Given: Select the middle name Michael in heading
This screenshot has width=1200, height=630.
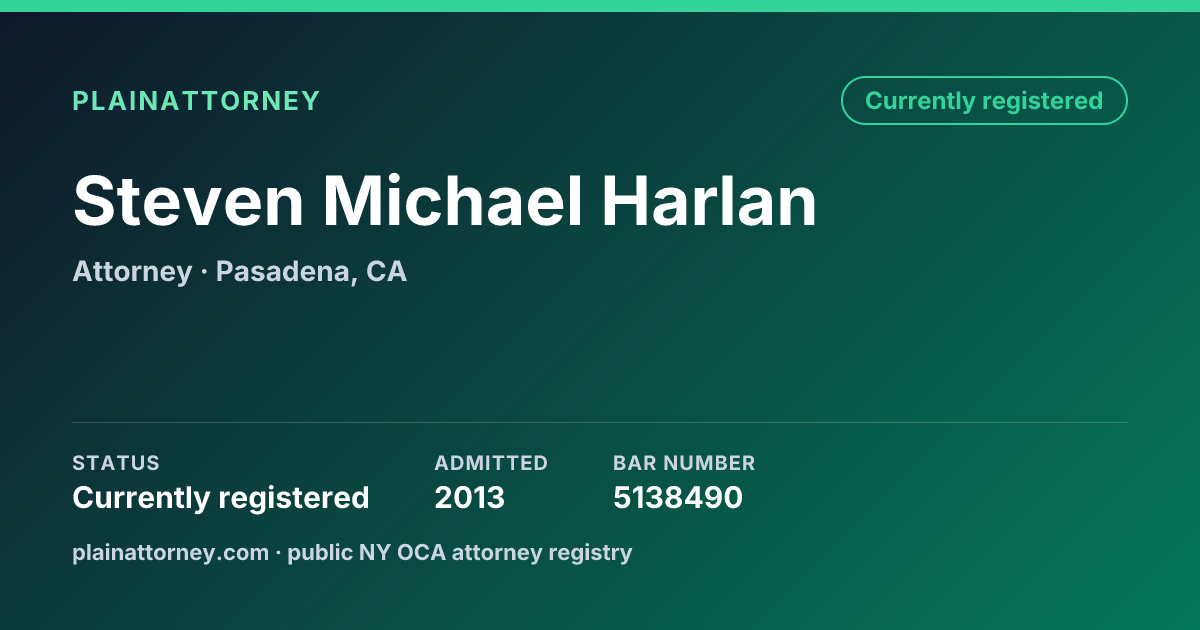Looking at the screenshot, I should 452,201.
